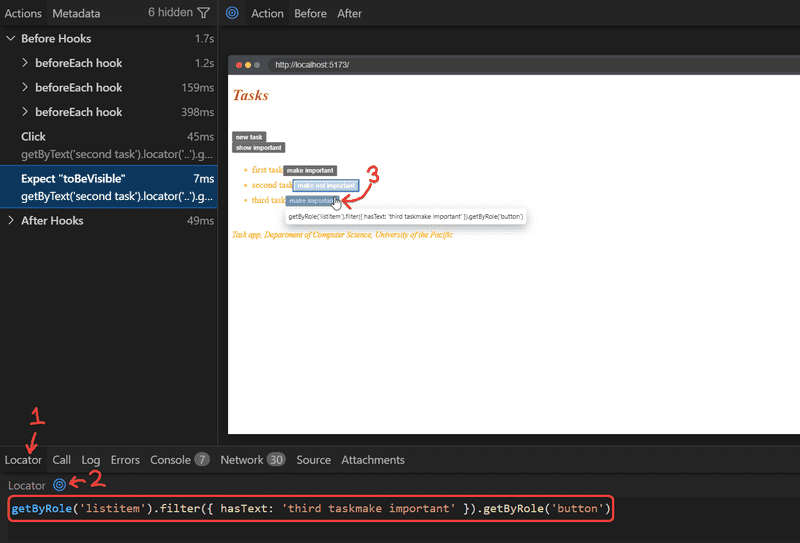The width and height of the screenshot is (800, 543).
Task: Open the Attachments tab
Action: pyautogui.click(x=373, y=460)
